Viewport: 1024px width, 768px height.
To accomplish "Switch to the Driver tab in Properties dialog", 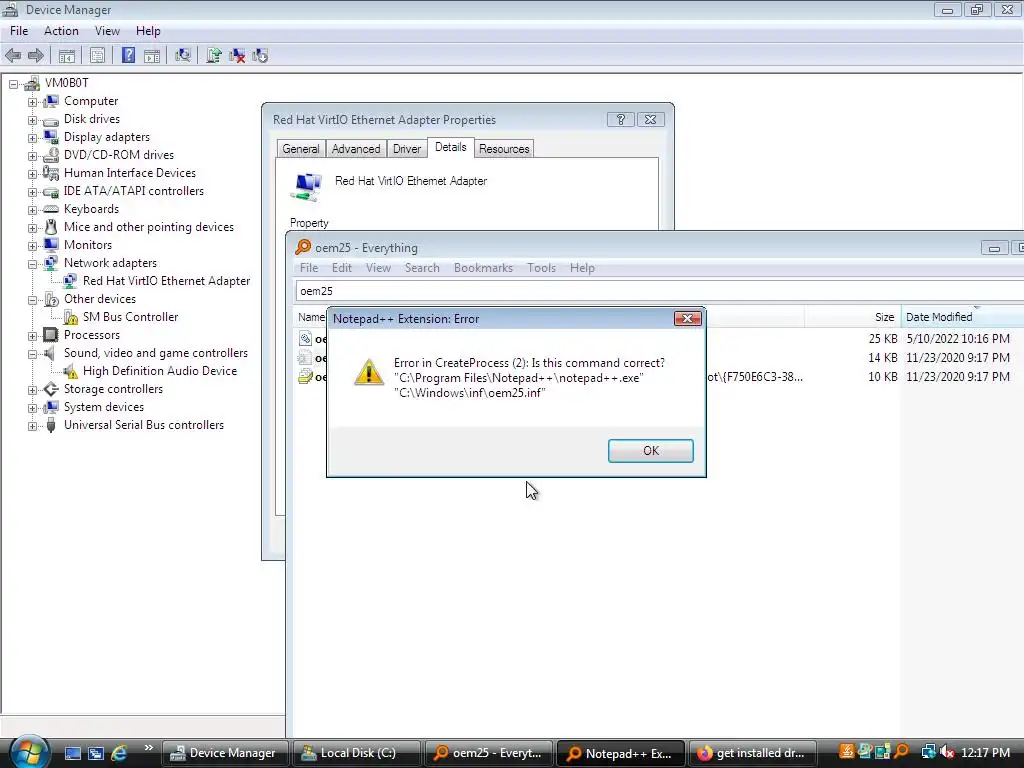I will click(407, 149).
